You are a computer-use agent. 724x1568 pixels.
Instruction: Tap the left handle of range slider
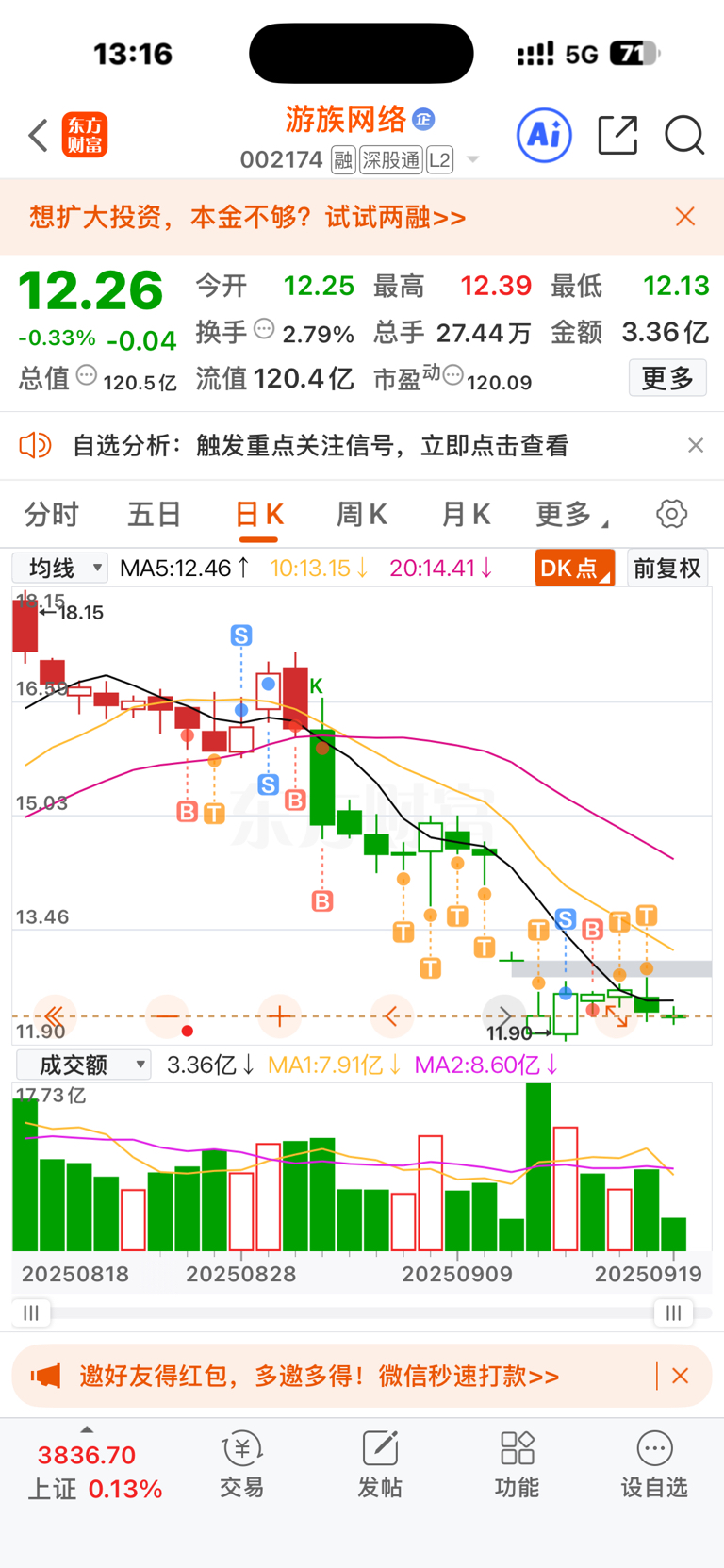pyautogui.click(x=31, y=1312)
